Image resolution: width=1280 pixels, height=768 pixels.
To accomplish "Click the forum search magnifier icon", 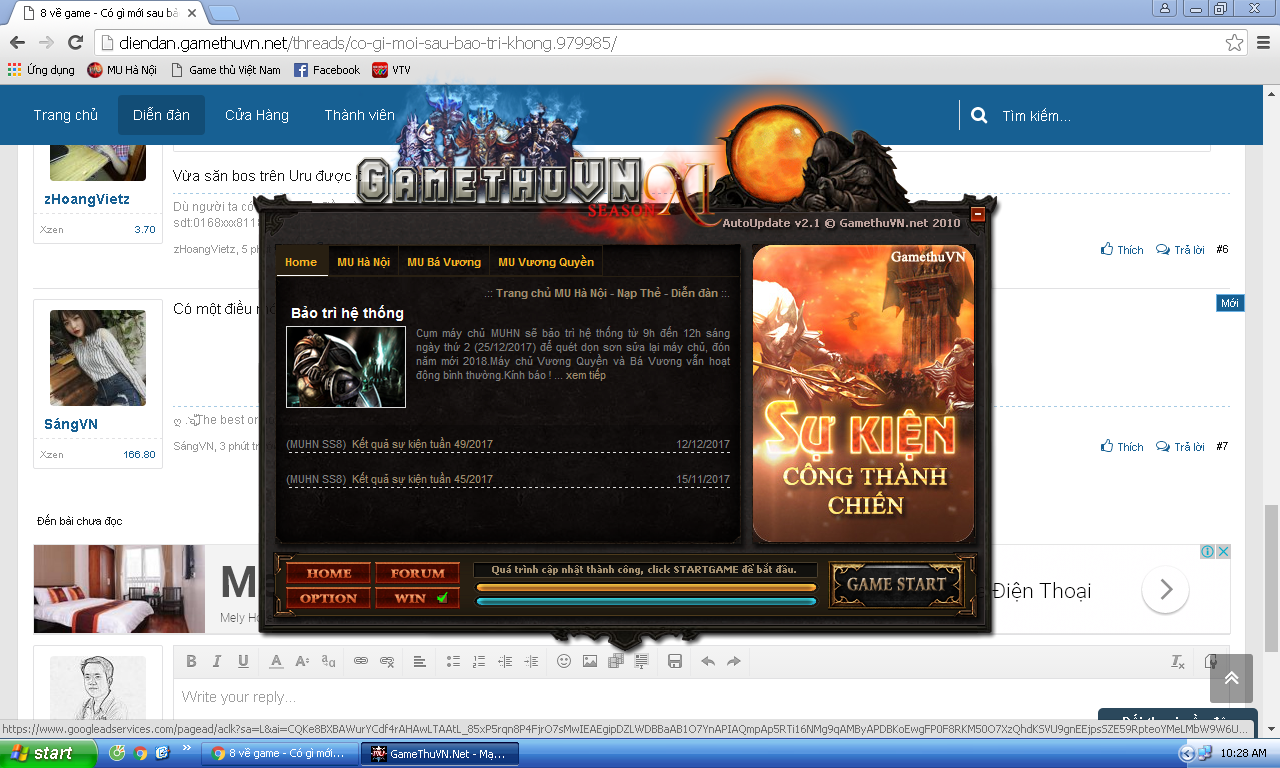I will tap(979, 115).
